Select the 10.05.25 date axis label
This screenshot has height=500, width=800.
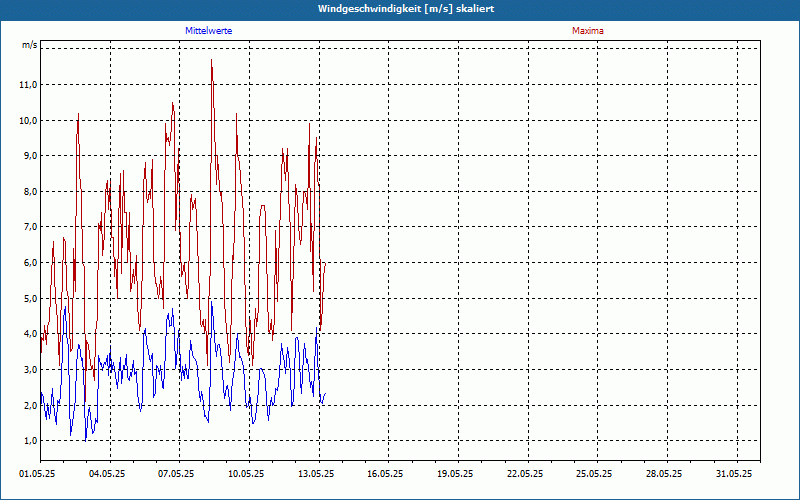pos(246,474)
